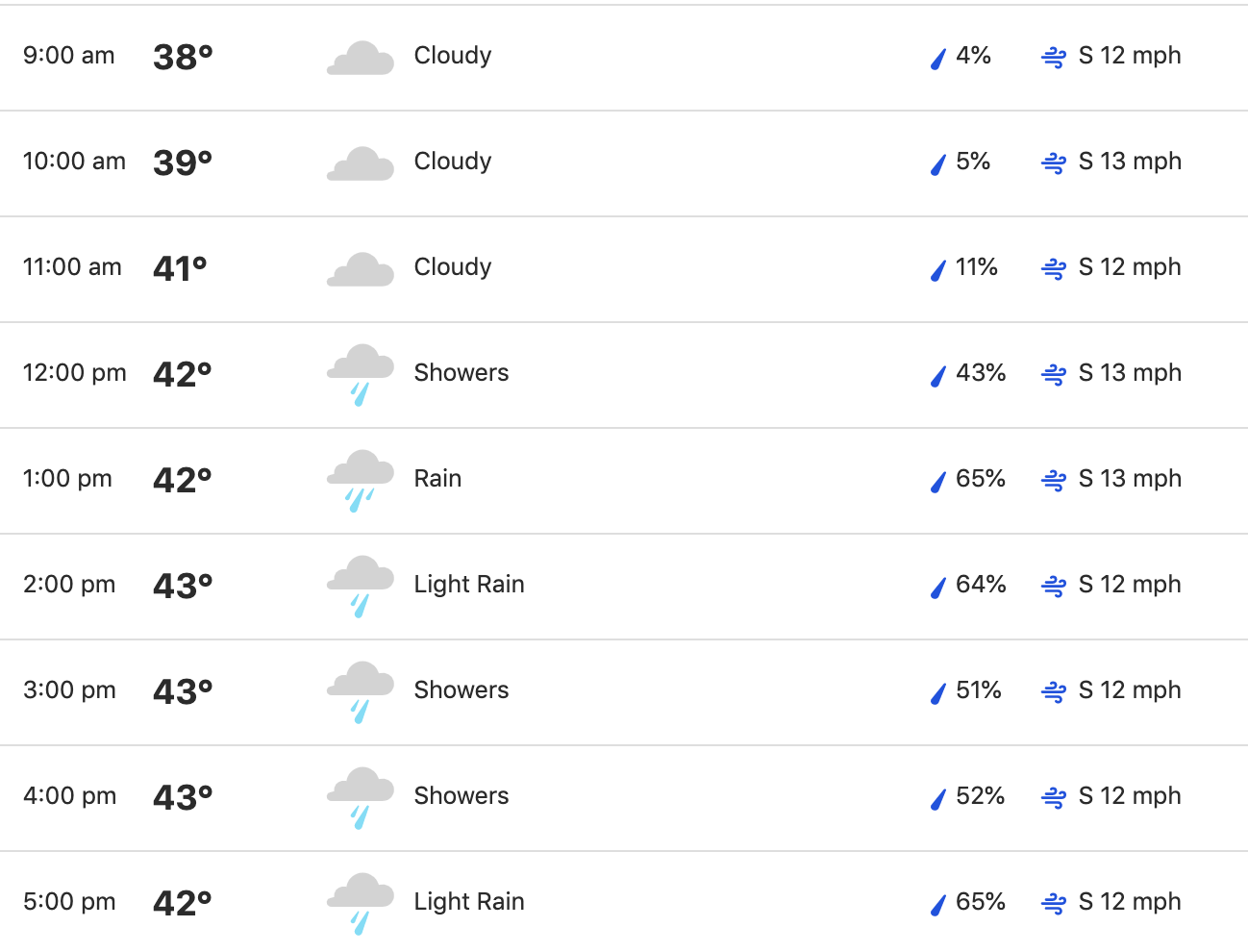Click the cloud icon at 11:00 am
The height and width of the screenshot is (952, 1248).
point(361,270)
